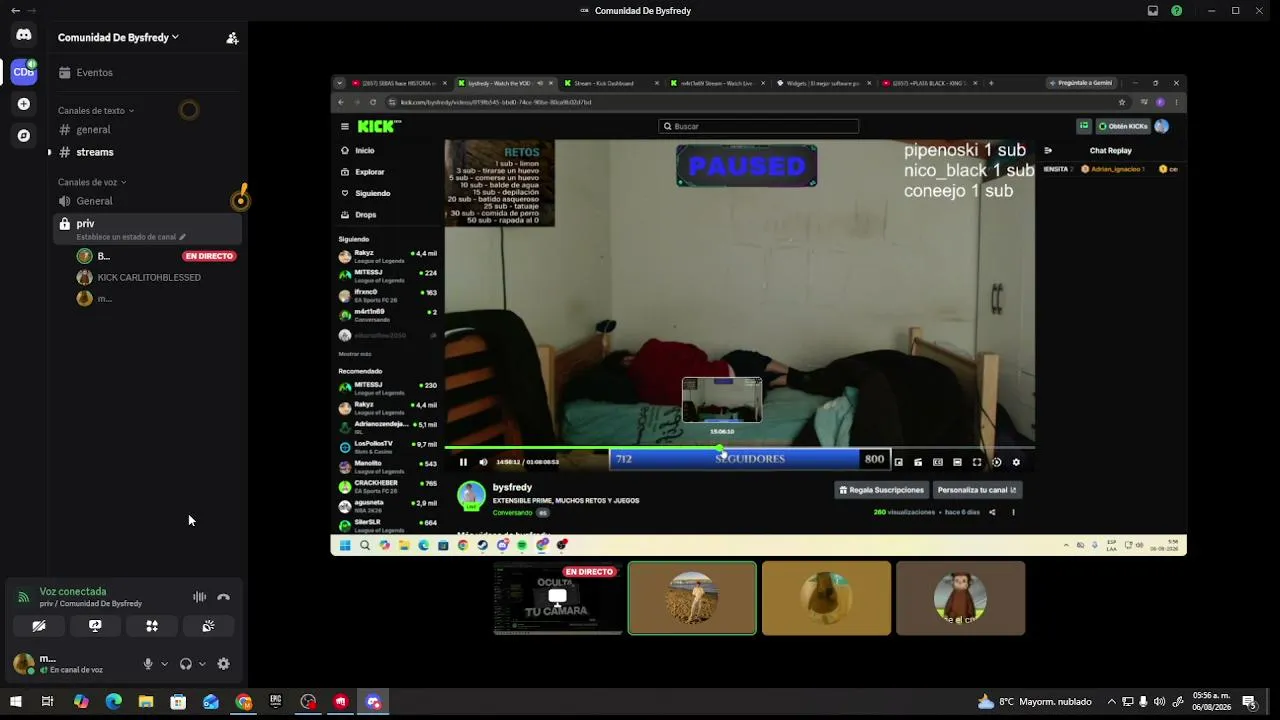This screenshot has width=1280, height=720.
Task: Select the green-outlined participant tile
Action: coord(692,598)
